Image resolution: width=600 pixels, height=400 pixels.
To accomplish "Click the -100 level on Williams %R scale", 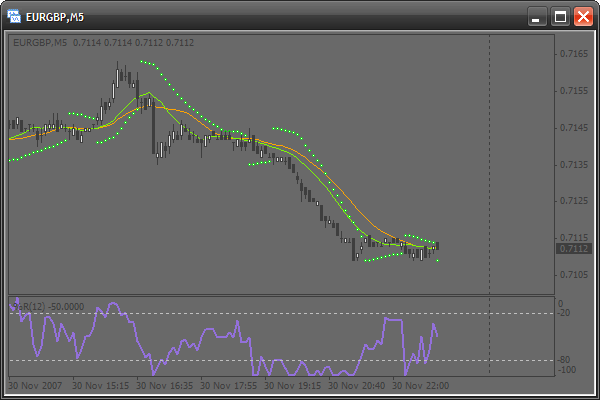I will (567, 370).
